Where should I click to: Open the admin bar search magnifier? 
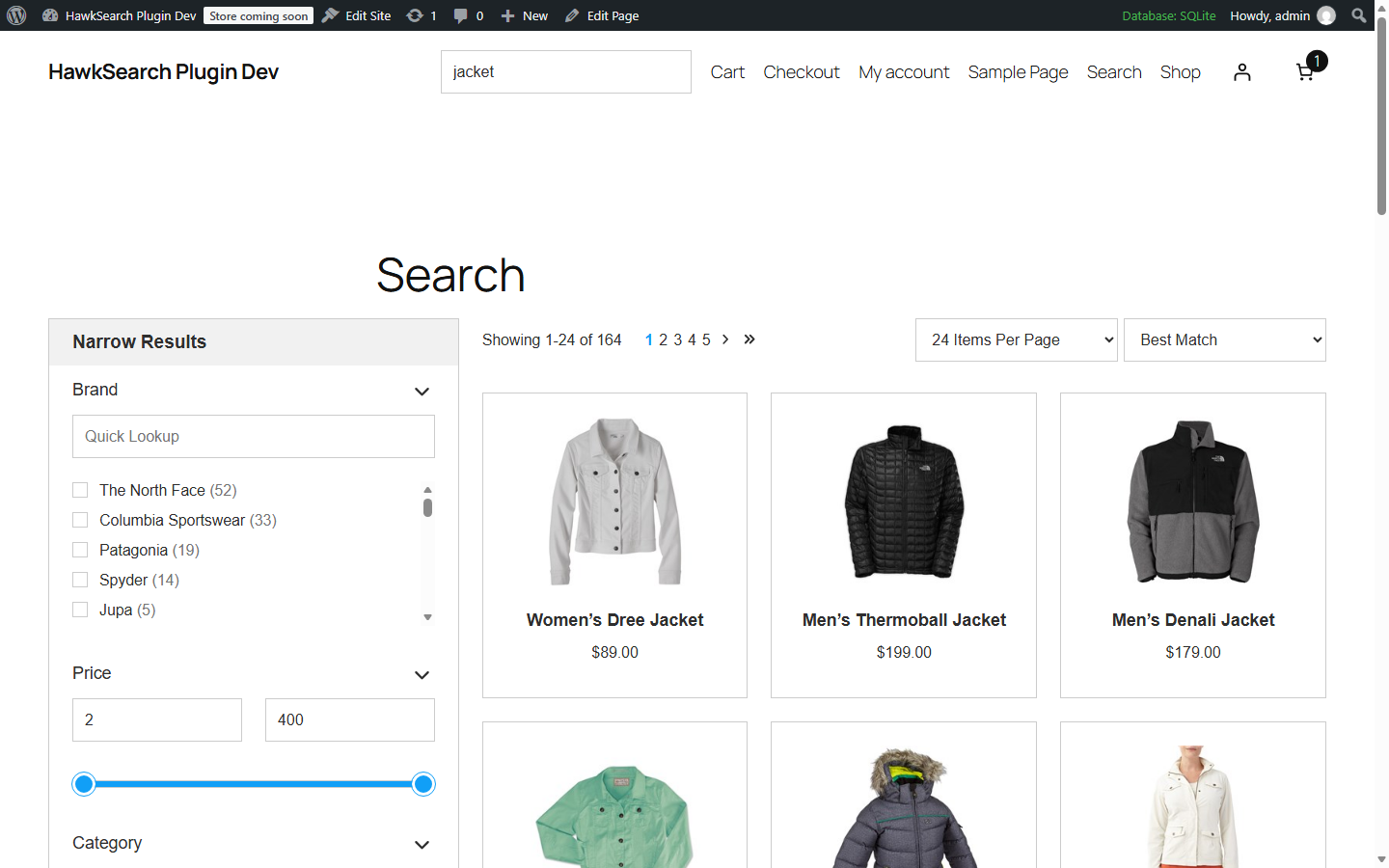point(1359,15)
